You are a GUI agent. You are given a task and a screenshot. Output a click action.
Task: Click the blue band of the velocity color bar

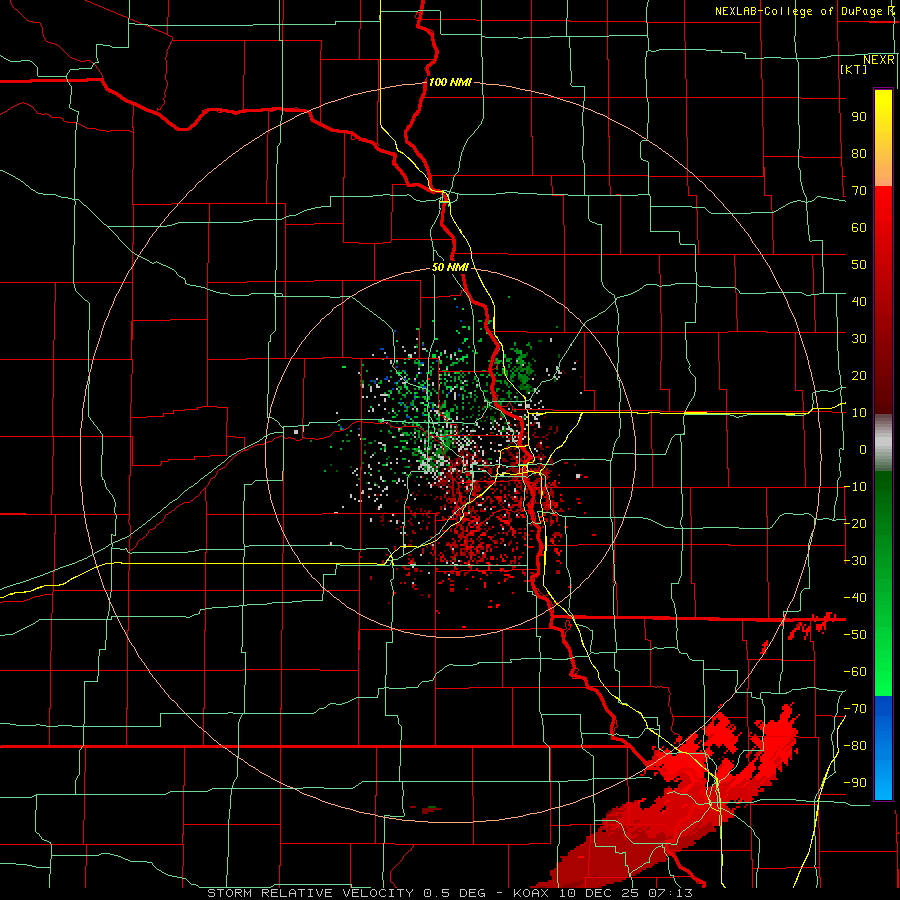point(883,748)
